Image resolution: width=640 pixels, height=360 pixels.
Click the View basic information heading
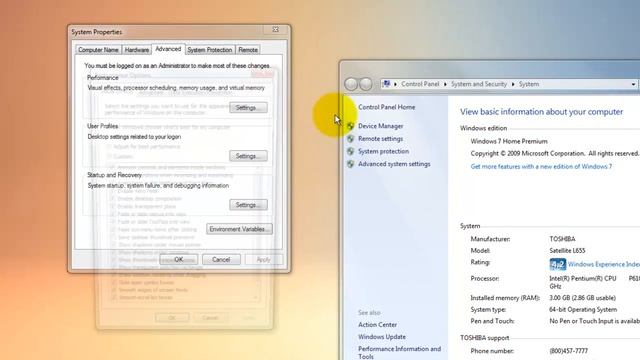(541, 112)
